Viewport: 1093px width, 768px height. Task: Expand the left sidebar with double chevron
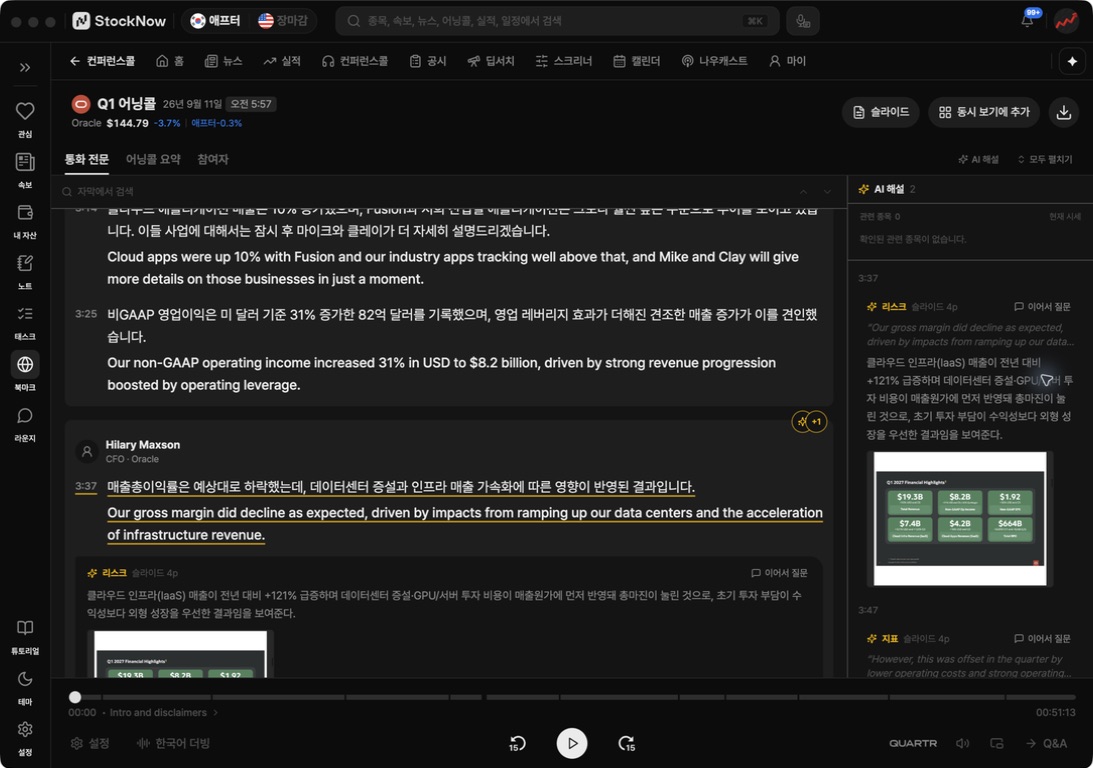coord(25,68)
